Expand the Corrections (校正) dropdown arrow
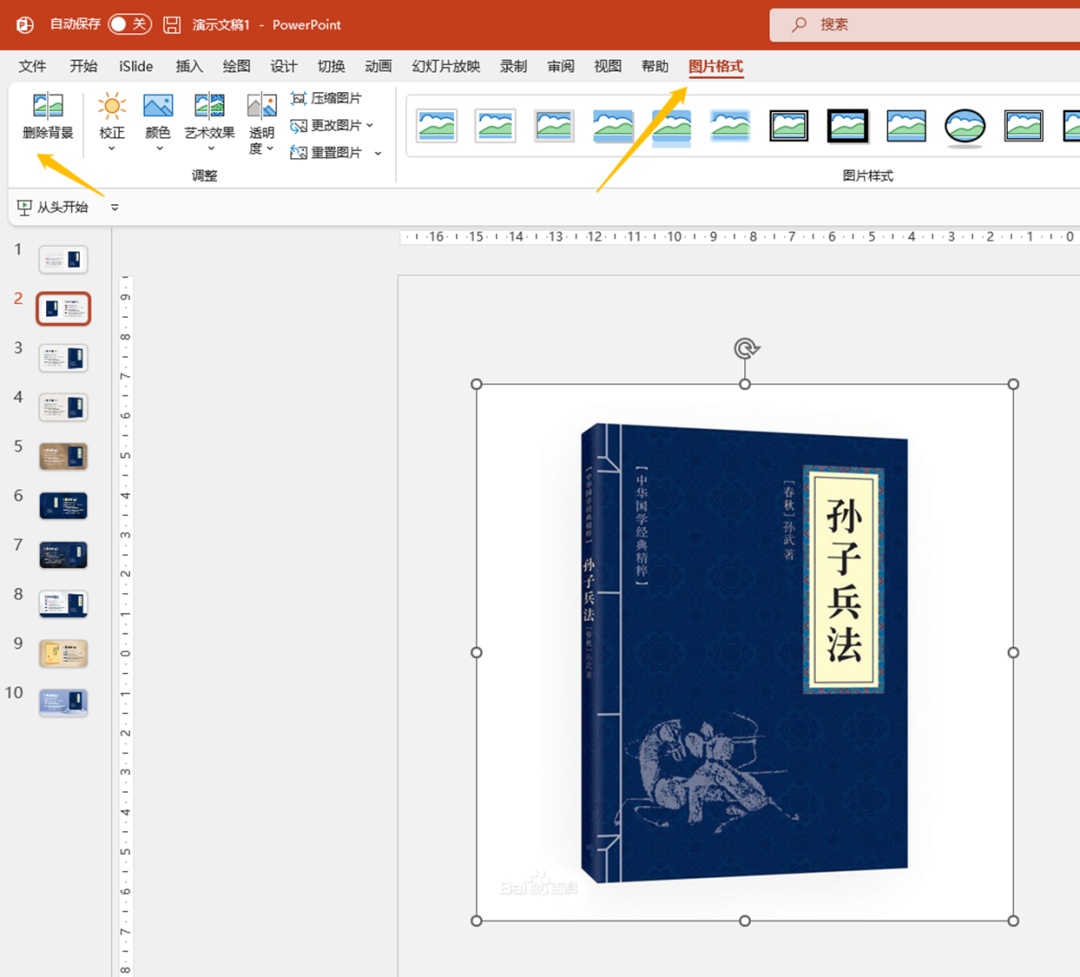 click(112, 148)
